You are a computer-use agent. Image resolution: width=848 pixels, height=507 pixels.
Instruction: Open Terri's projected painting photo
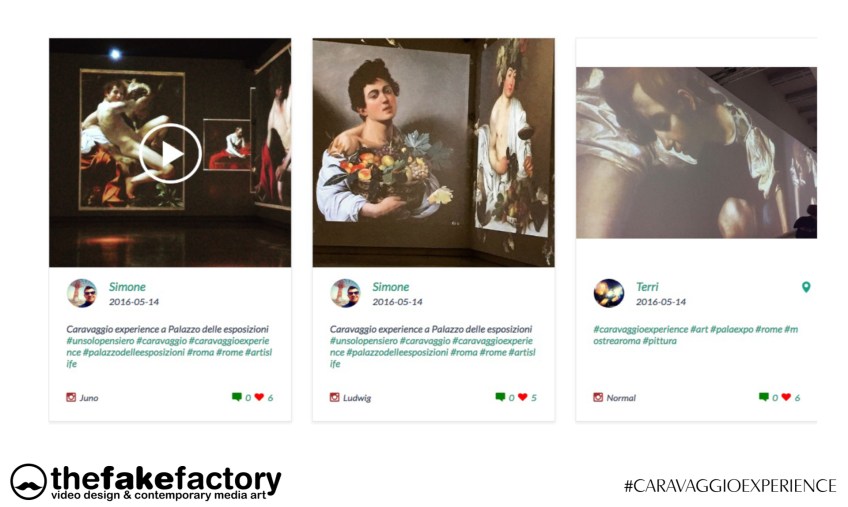click(697, 153)
